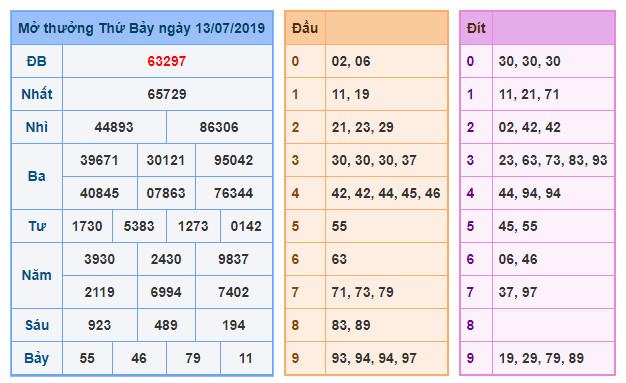This screenshot has height=383, width=626.
Task: Click the red special prize number 63297
Action: coord(166,61)
